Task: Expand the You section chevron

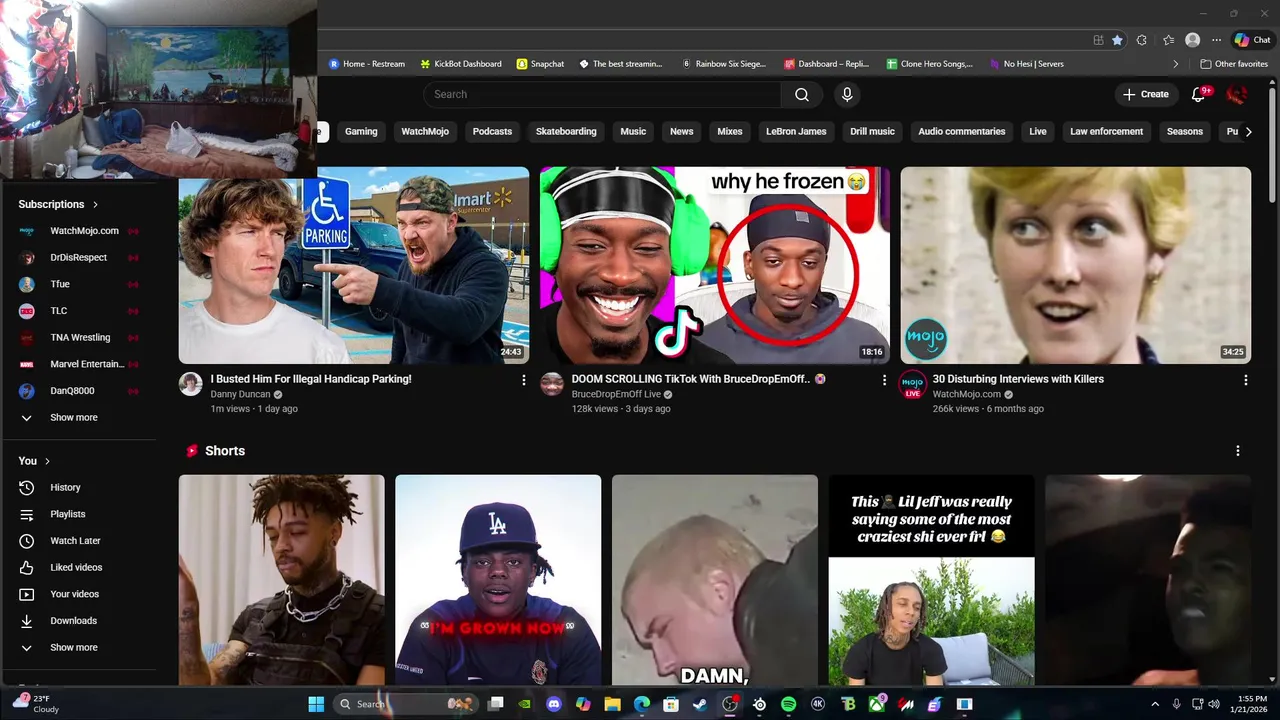Action: (47, 461)
